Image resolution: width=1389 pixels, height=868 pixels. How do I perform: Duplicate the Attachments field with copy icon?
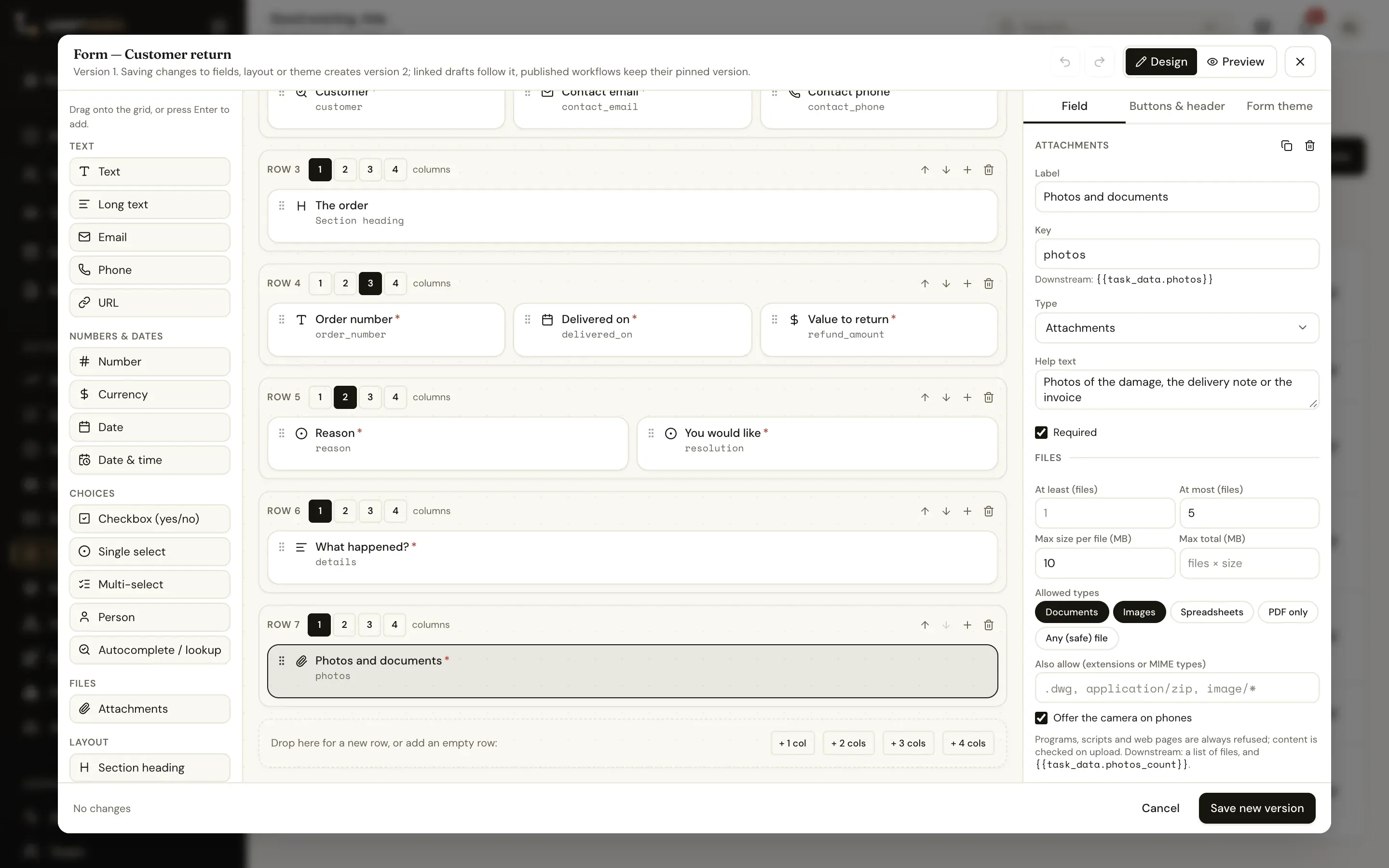point(1286,146)
